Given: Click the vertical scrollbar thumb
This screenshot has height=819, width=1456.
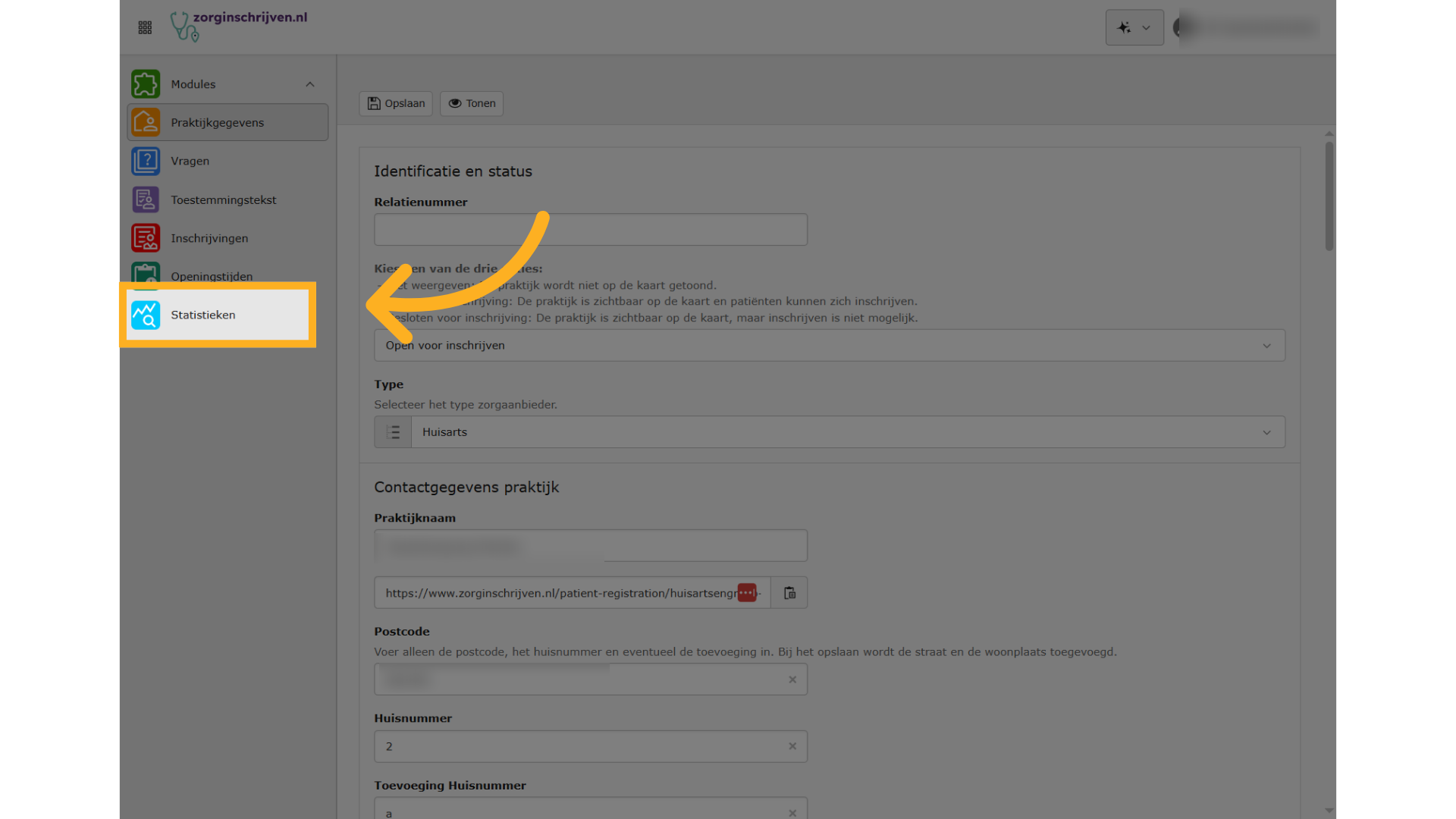Looking at the screenshot, I should (1329, 196).
